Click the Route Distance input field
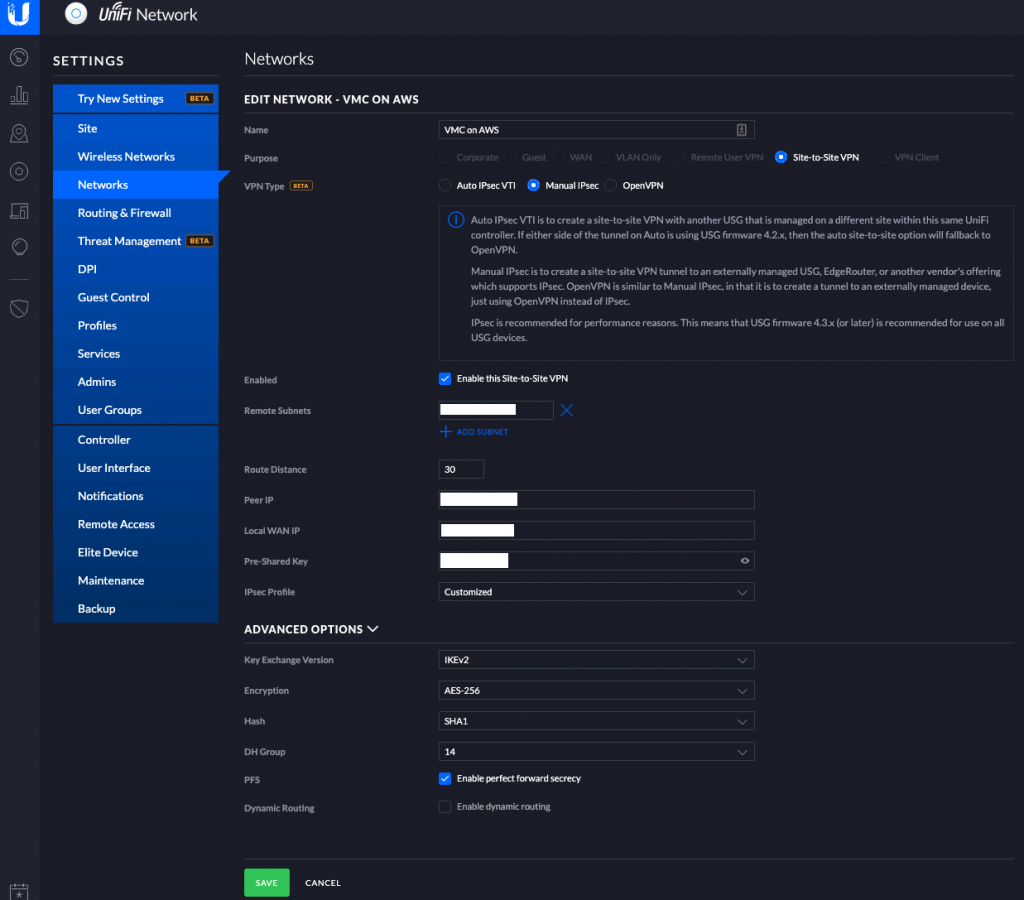This screenshot has height=900, width=1024. [x=461, y=469]
